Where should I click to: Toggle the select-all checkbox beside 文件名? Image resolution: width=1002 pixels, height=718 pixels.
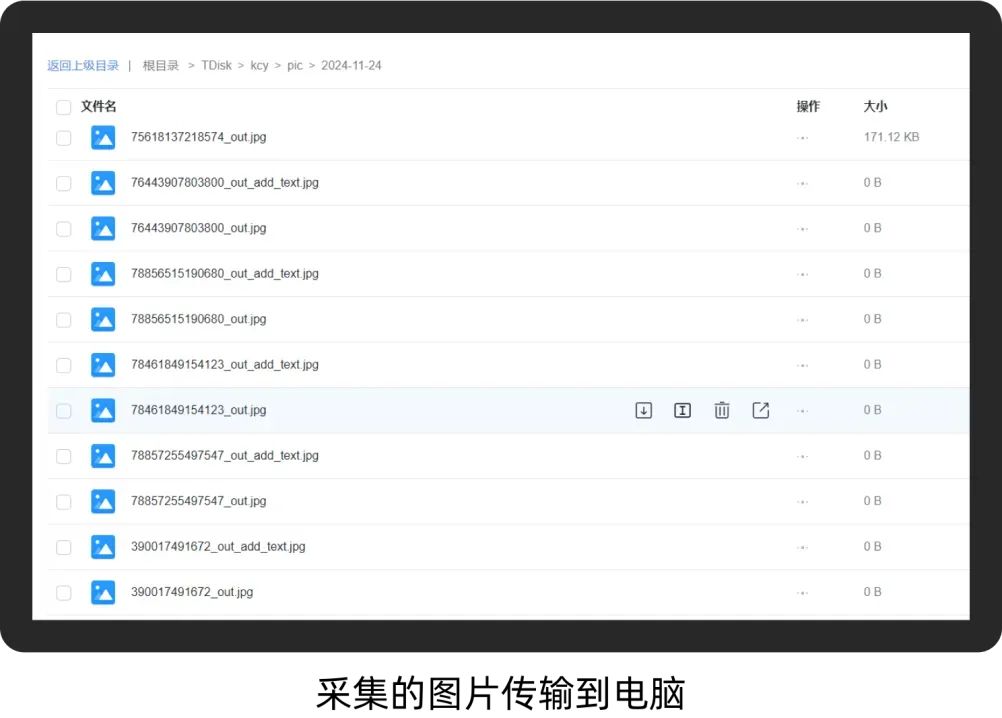pyautogui.click(x=64, y=107)
